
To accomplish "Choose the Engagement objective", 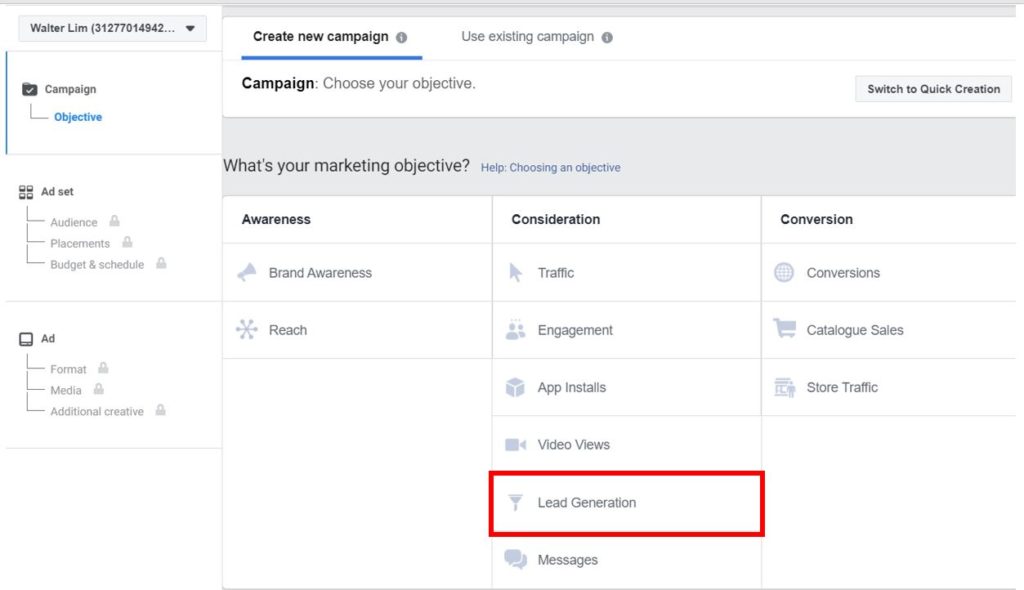I will (575, 329).
